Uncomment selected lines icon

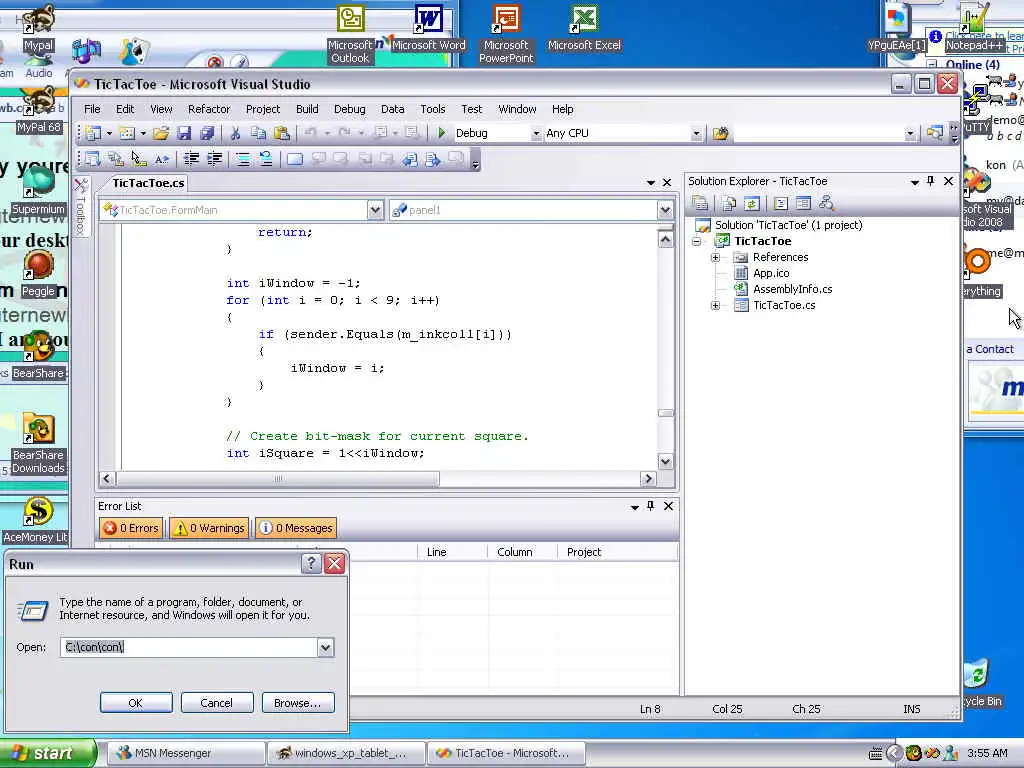coord(266,159)
